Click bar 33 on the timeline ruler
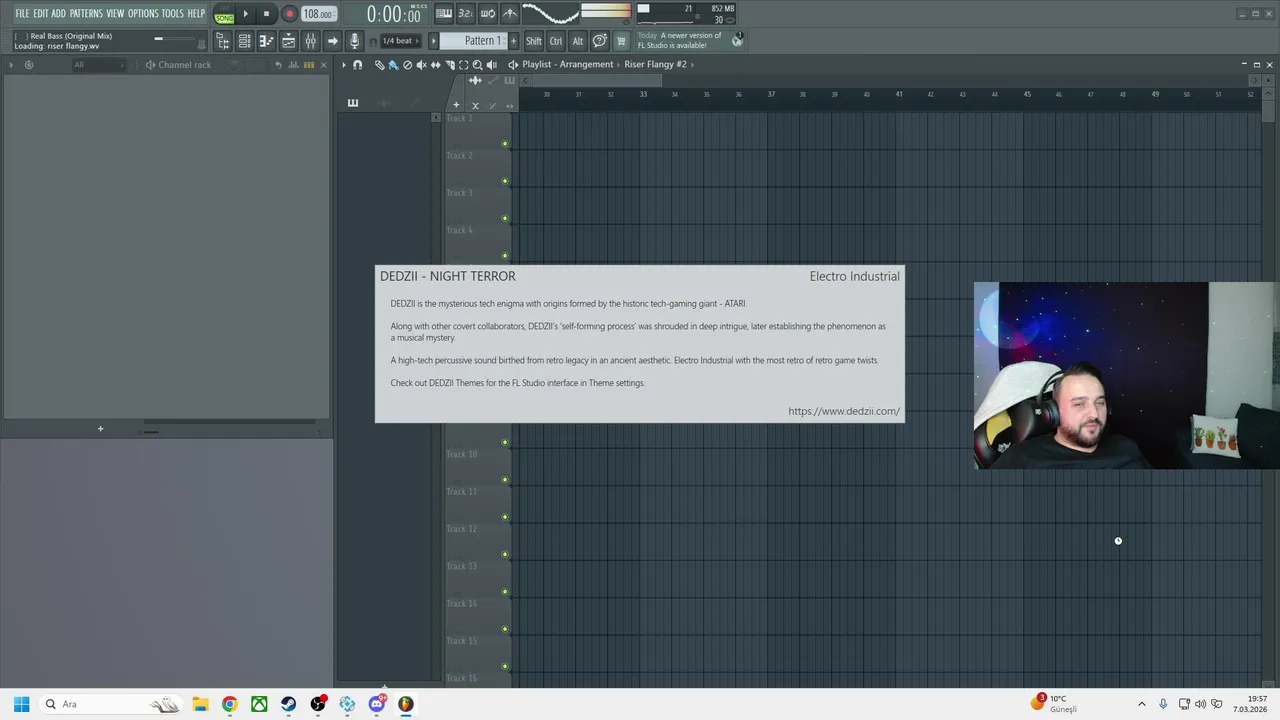The width and height of the screenshot is (1280, 720). [643, 94]
